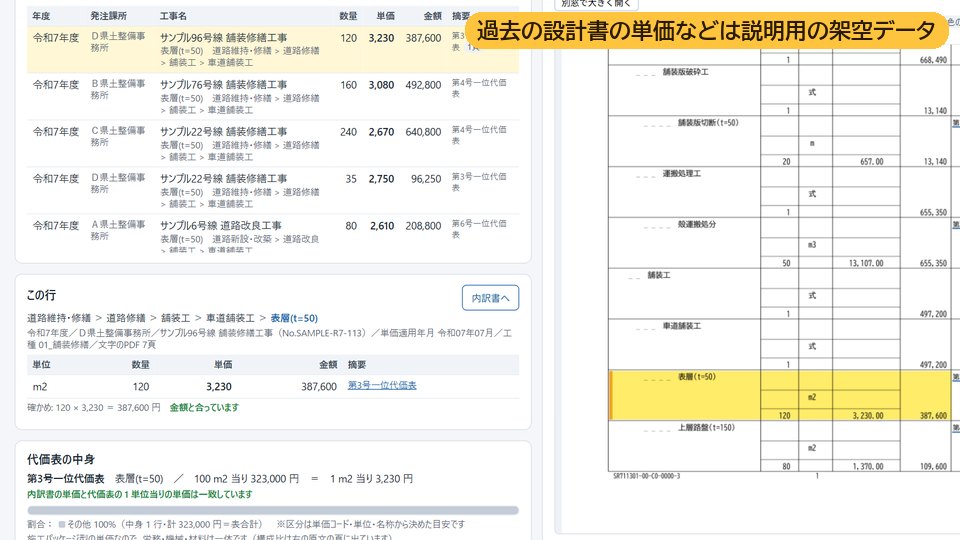Click the blue 表層(t=50) breadcrumb

[x=294, y=318]
